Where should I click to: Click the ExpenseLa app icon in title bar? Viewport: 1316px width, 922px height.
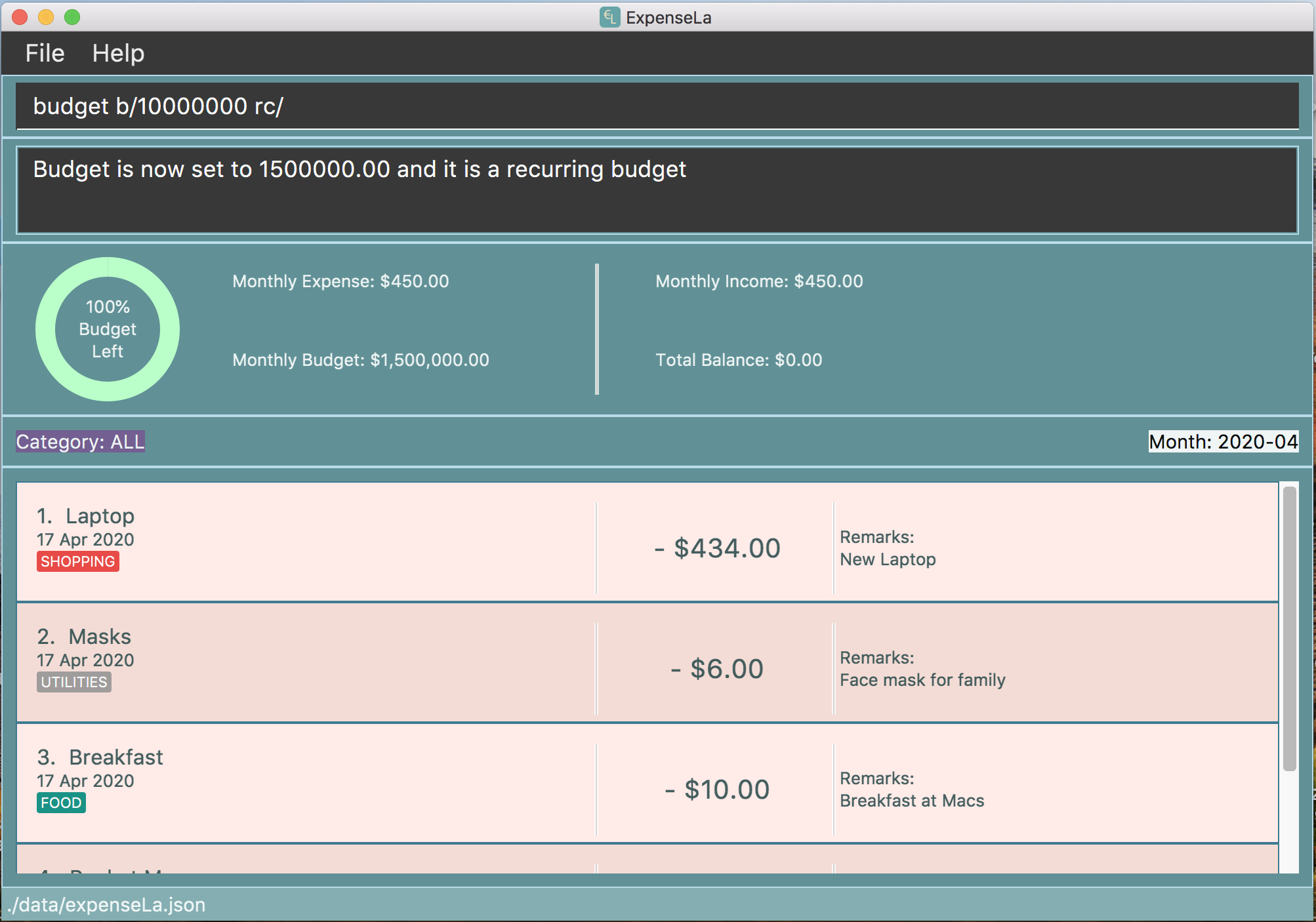coord(609,17)
